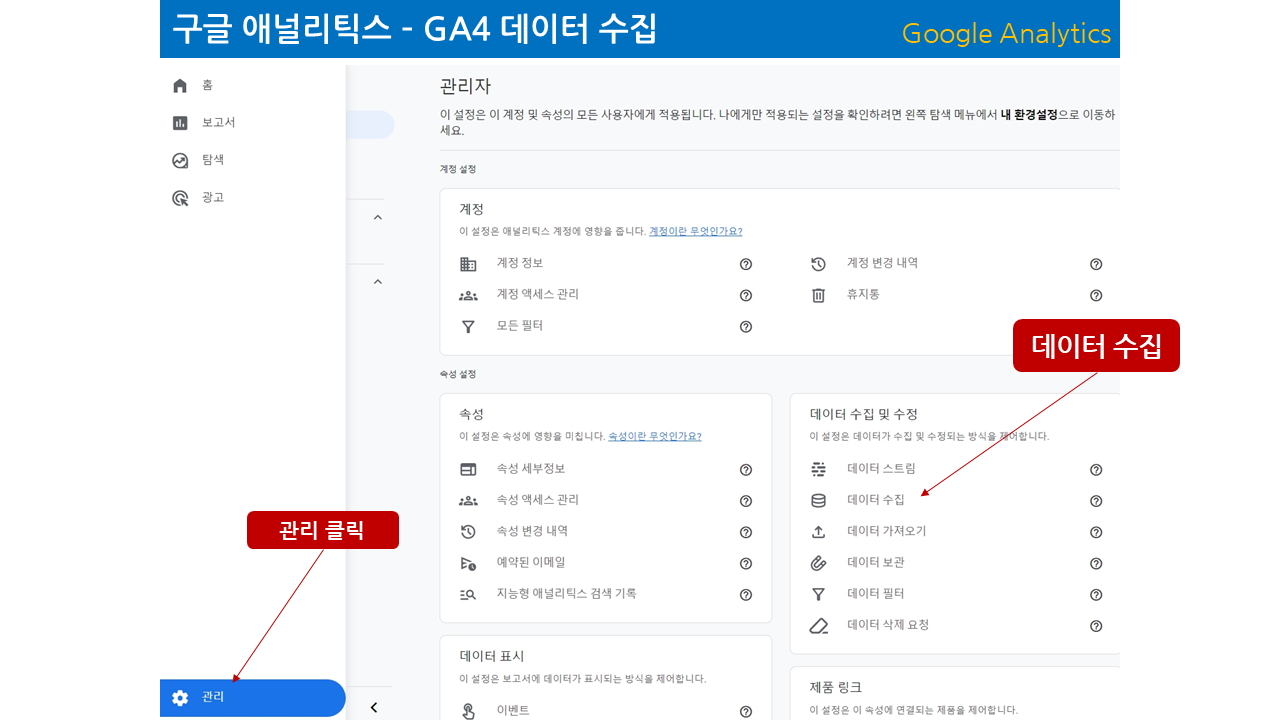Open 계정 액세스 관리
Image resolution: width=1280 pixels, height=720 pixels.
coord(538,294)
